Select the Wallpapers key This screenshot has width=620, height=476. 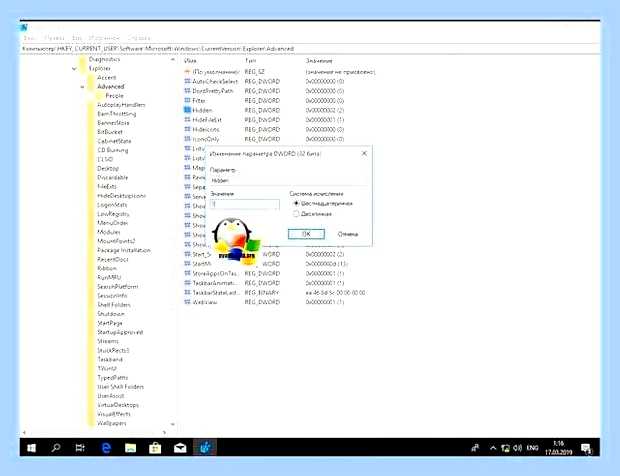click(x=112, y=423)
